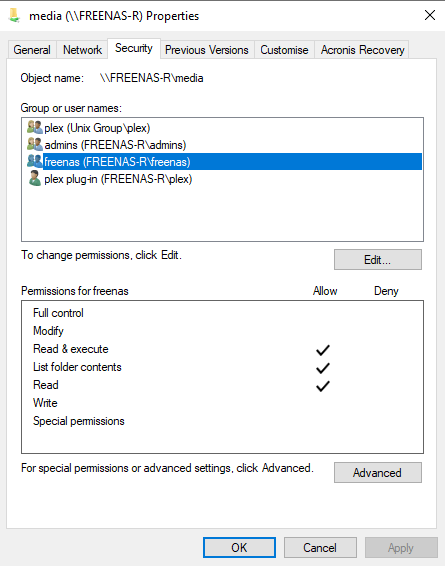
Task: Click the freenas group icon
Action: click(35, 161)
